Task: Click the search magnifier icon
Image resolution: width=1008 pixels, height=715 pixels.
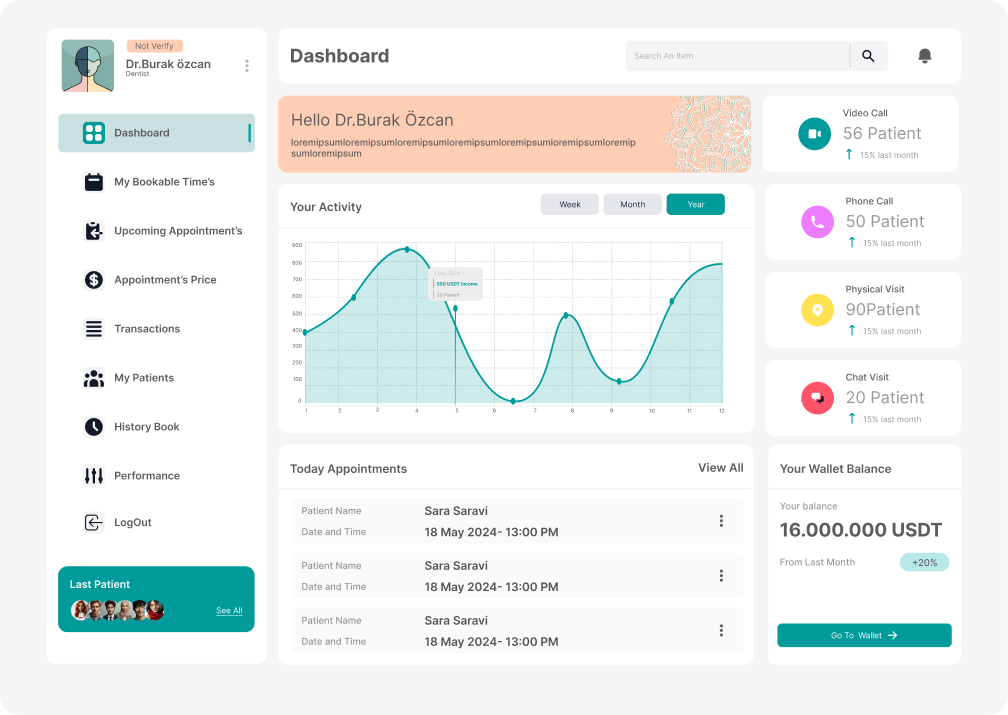Action: pos(868,56)
